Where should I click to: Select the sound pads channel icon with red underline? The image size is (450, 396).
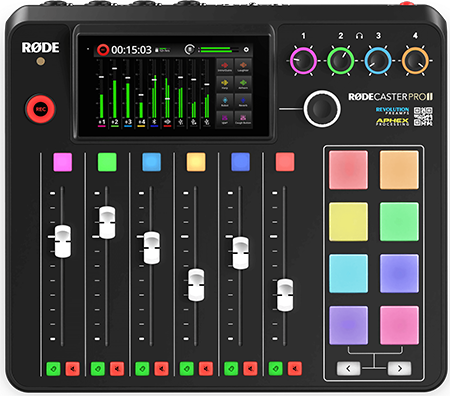pos(167,122)
